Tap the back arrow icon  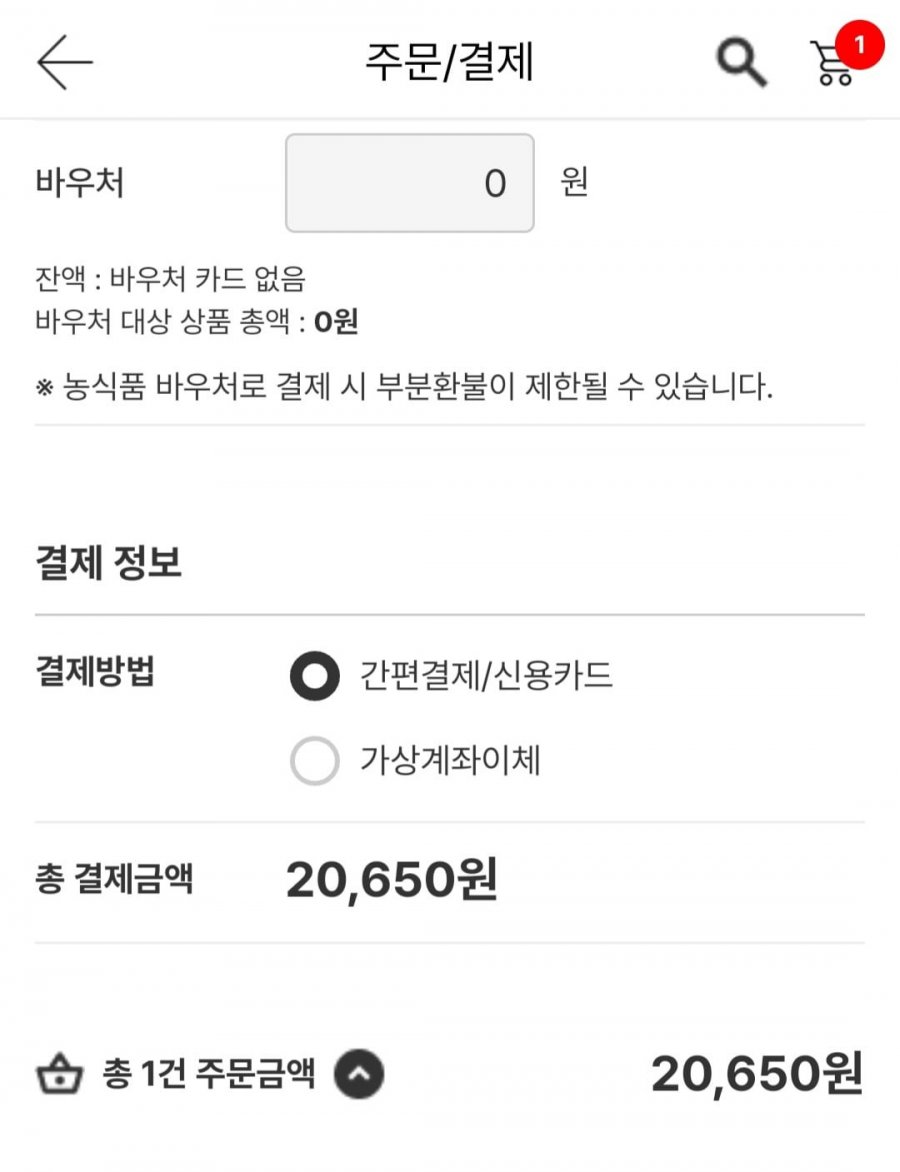[65, 62]
